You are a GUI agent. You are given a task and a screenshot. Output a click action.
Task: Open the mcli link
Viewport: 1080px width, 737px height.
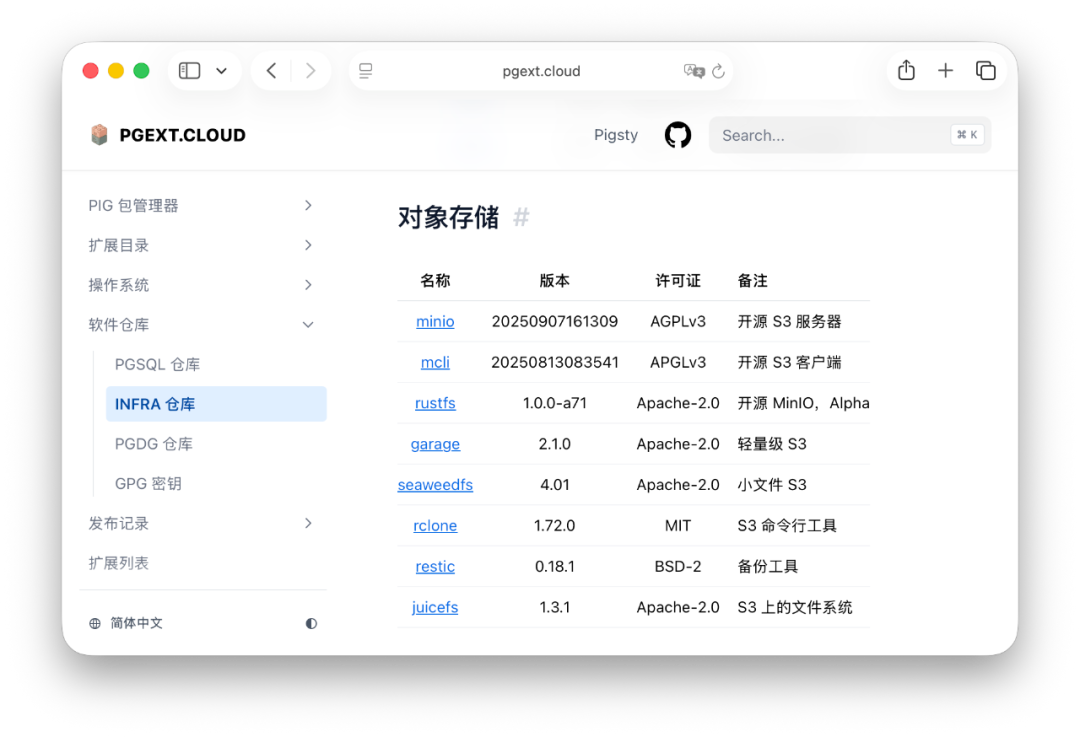(x=435, y=362)
